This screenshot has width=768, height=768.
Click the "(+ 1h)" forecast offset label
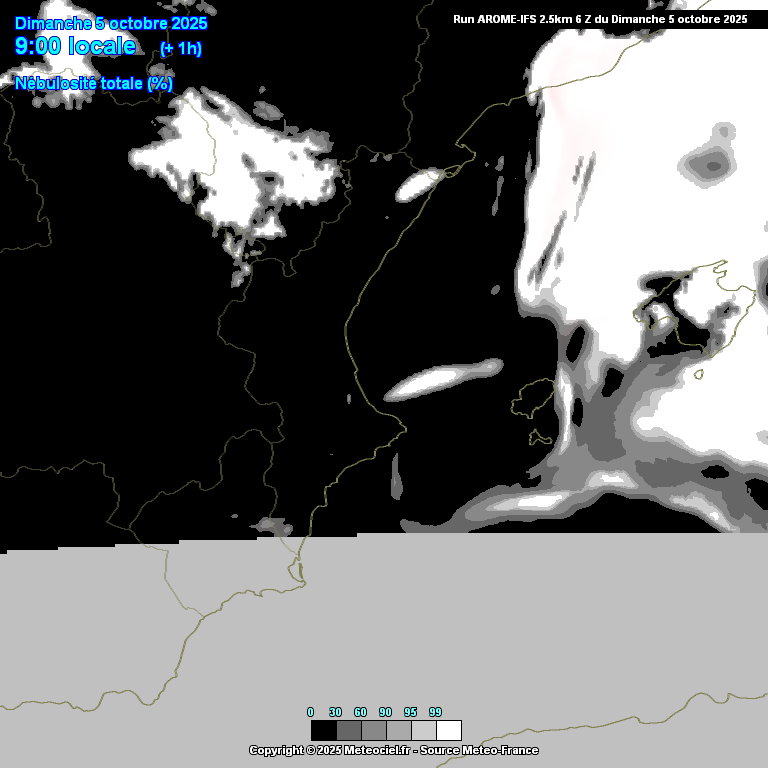pos(181,49)
